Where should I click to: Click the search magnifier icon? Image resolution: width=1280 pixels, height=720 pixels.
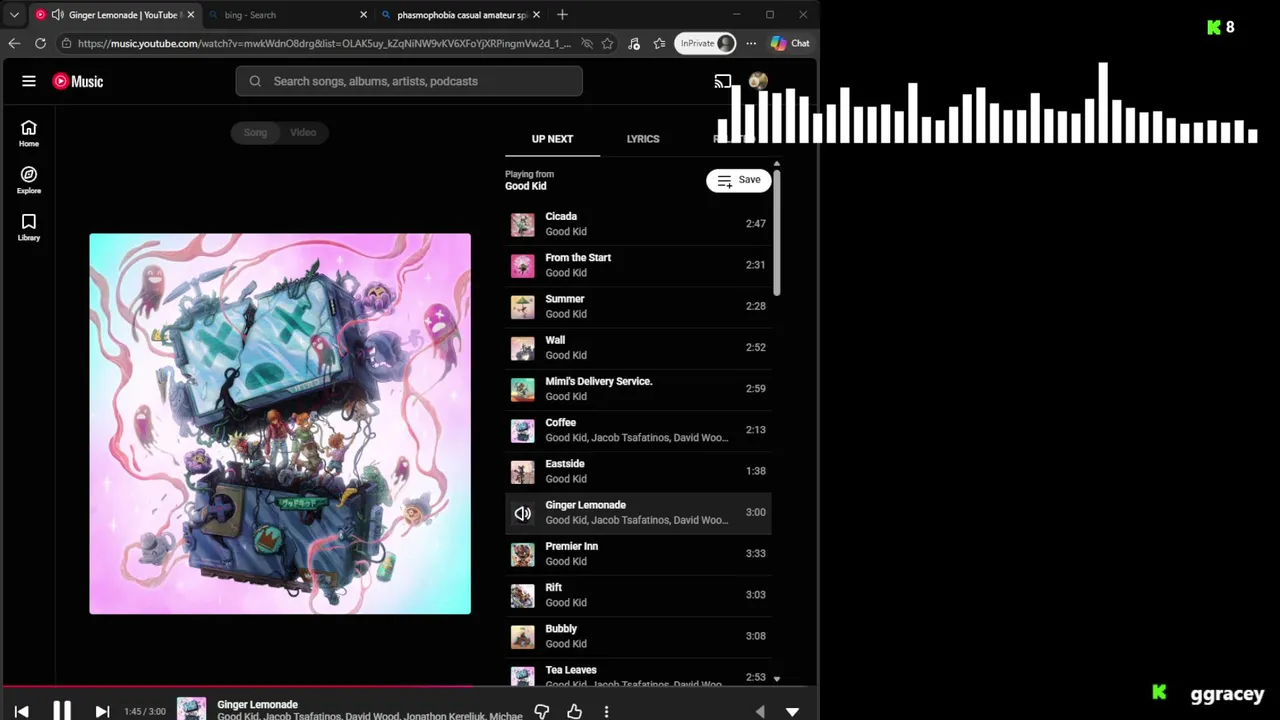pos(255,81)
